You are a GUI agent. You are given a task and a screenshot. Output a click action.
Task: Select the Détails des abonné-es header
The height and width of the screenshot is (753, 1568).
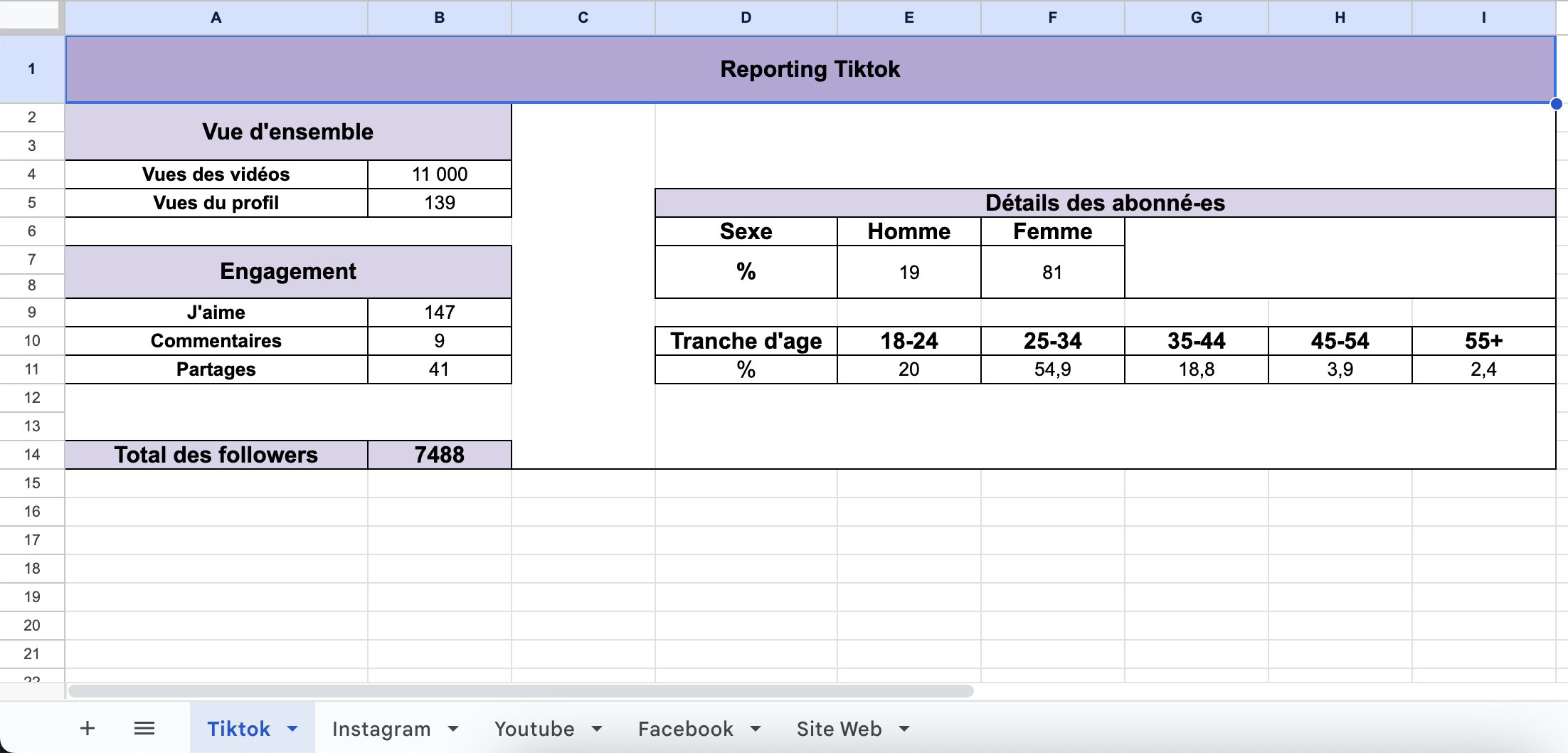pyautogui.click(x=1106, y=203)
